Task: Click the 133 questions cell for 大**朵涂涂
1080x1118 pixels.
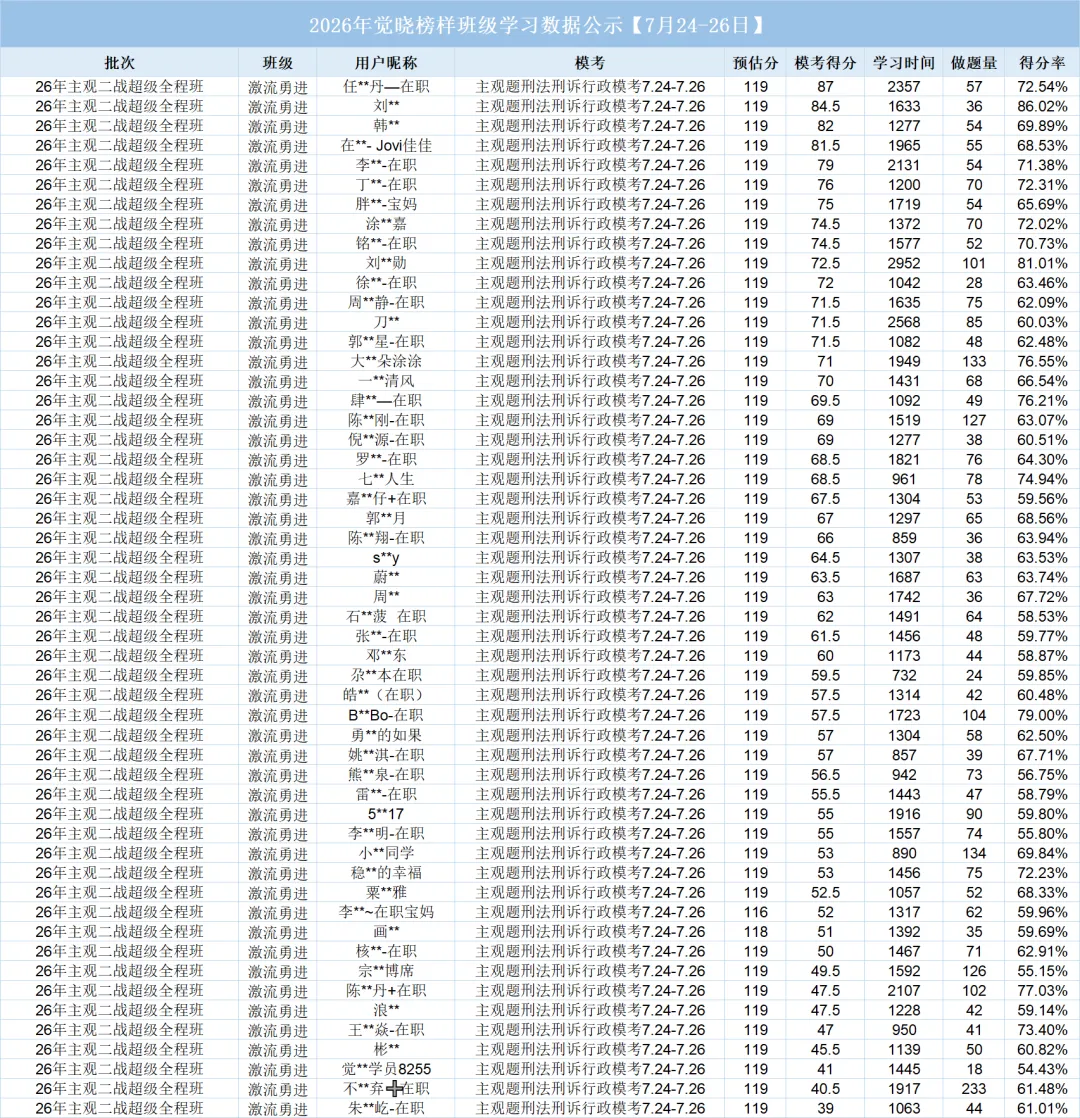Action: [x=974, y=361]
